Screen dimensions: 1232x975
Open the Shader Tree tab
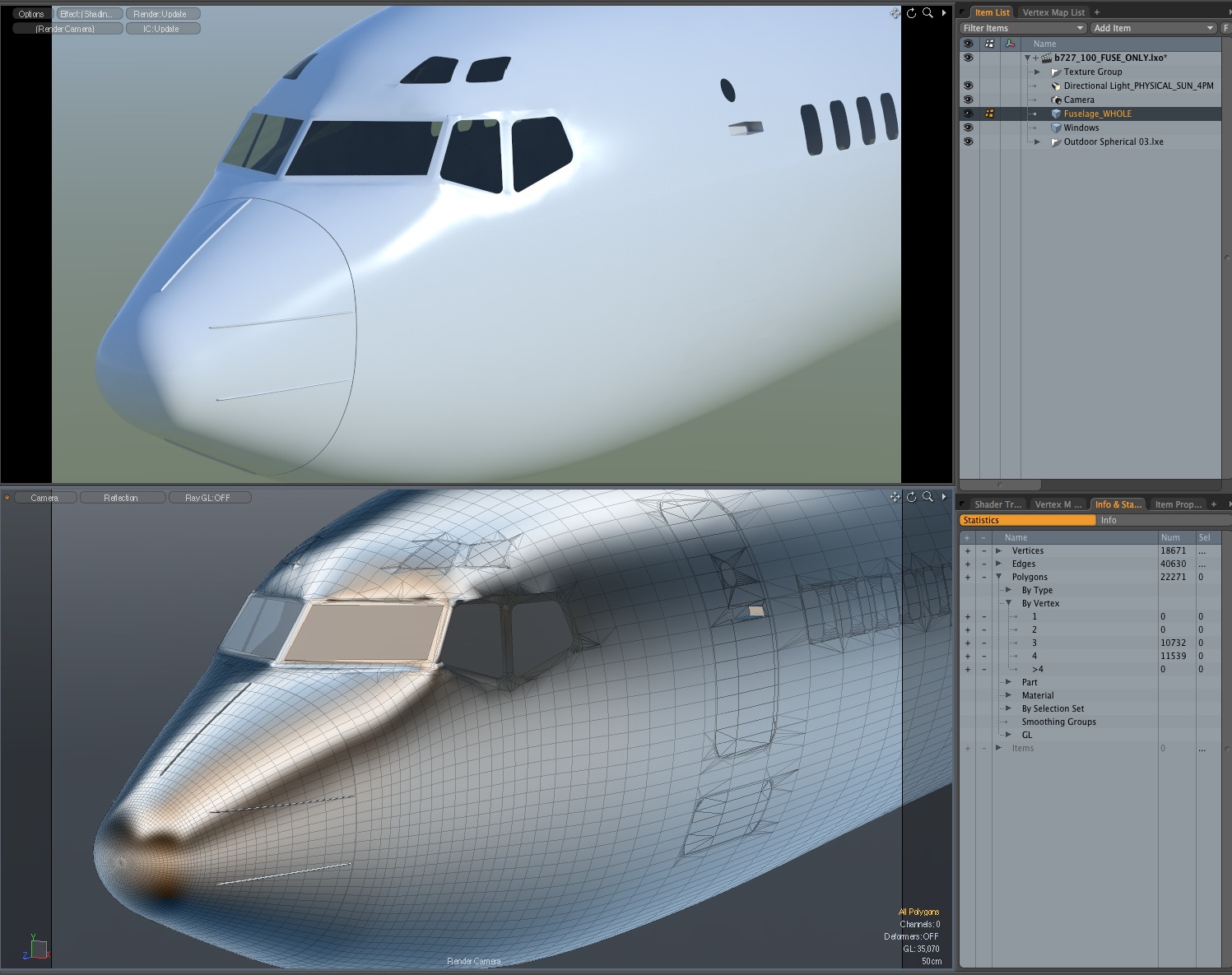coord(997,504)
